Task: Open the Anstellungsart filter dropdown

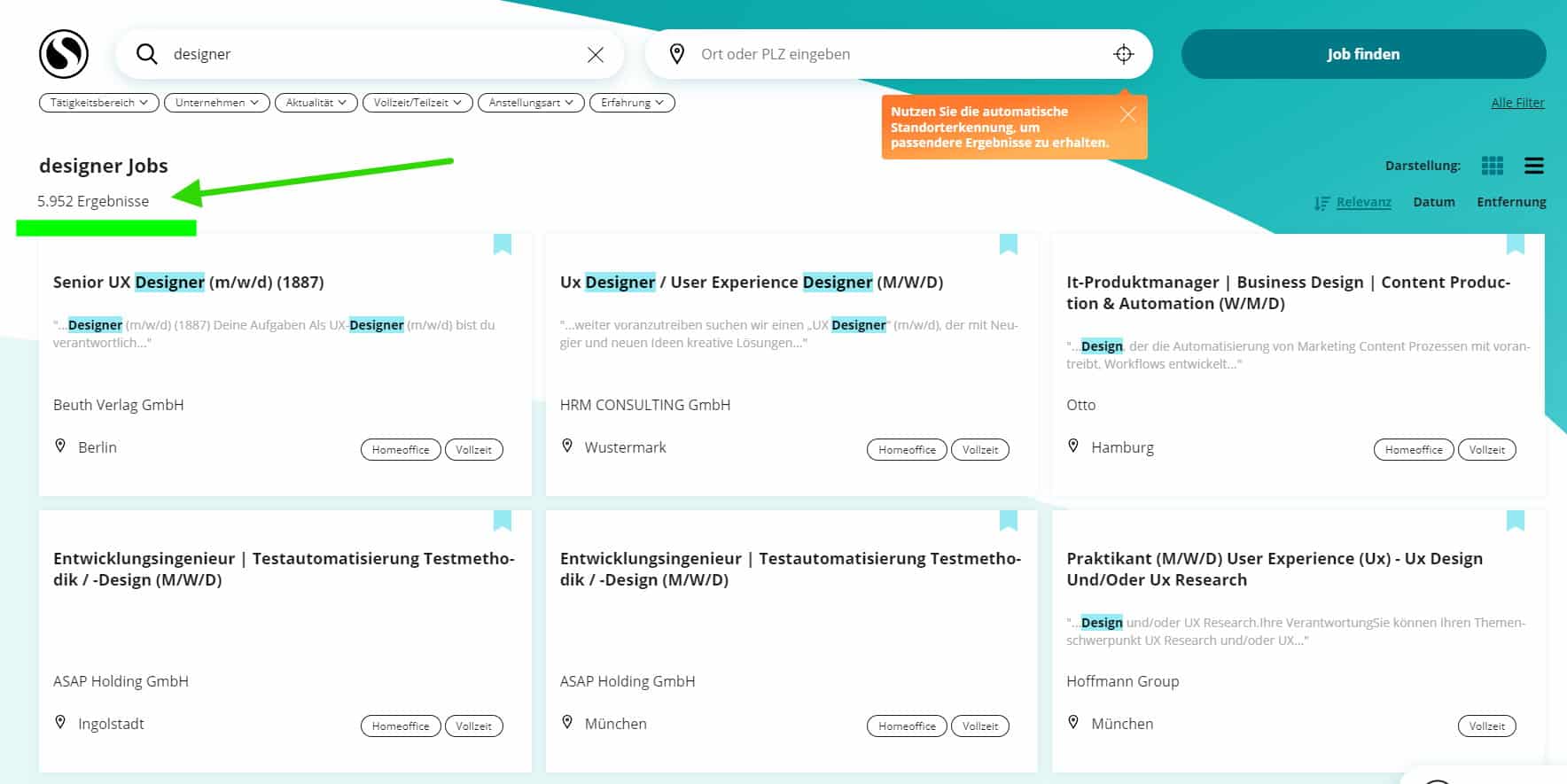Action: coord(531,103)
